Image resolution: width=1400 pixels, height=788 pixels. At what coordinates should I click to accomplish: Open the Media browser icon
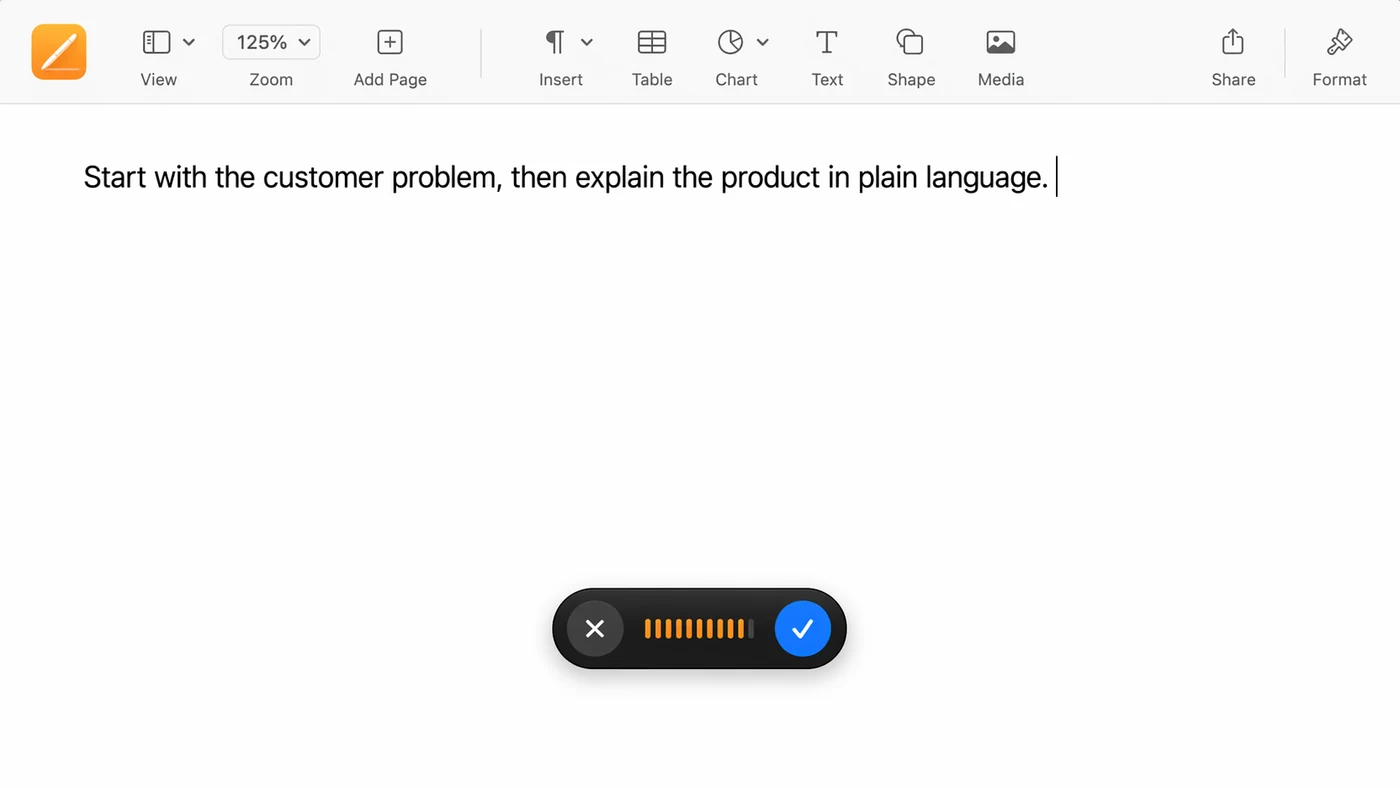[x=1000, y=42]
